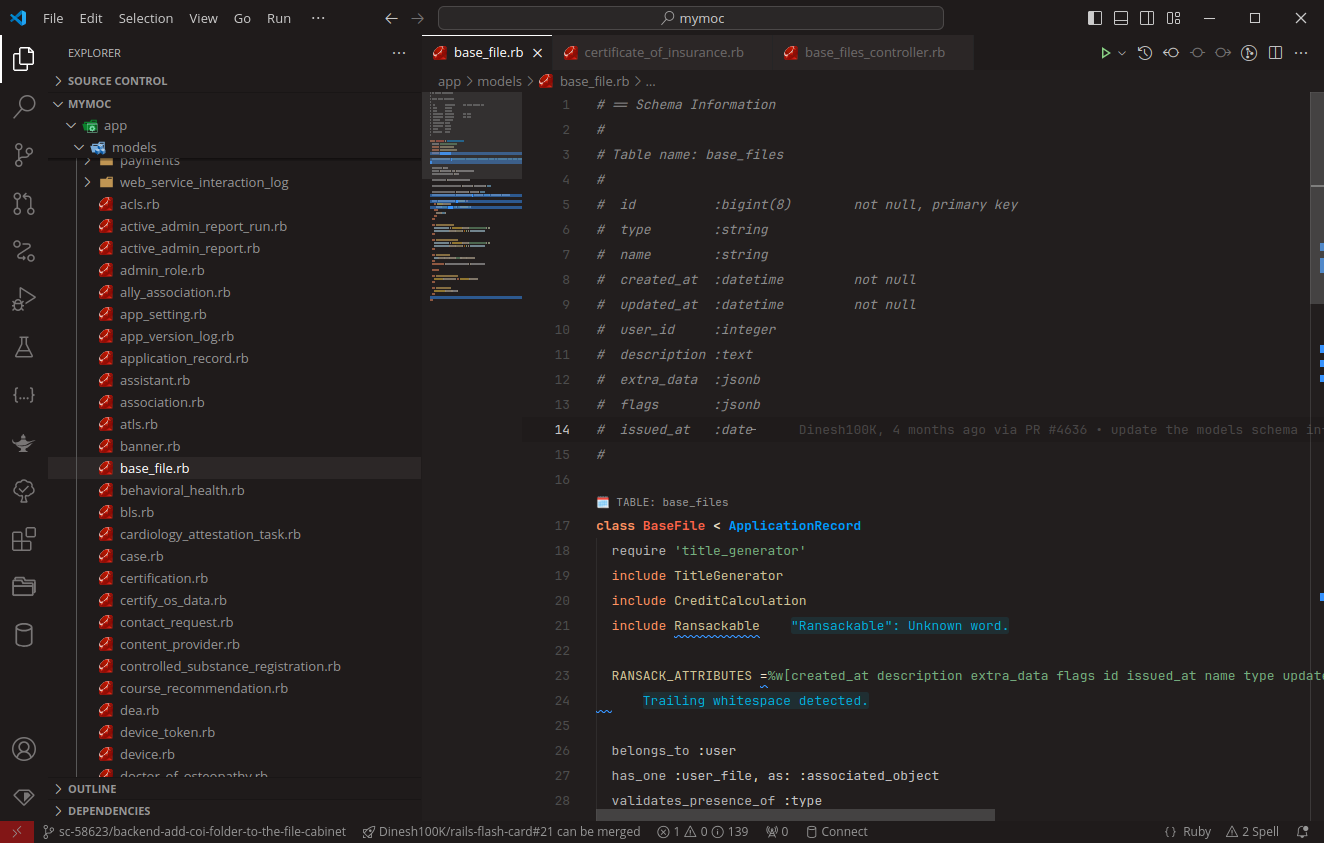Open the Extensions view icon
1324x843 pixels.
pos(24,539)
